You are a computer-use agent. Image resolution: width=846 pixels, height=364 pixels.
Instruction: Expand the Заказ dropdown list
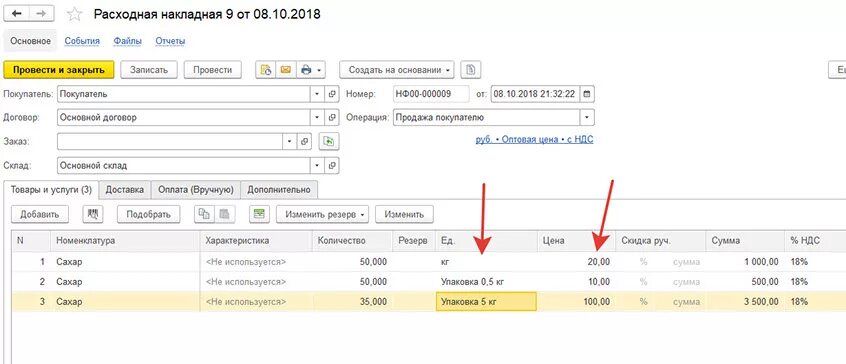click(x=290, y=141)
